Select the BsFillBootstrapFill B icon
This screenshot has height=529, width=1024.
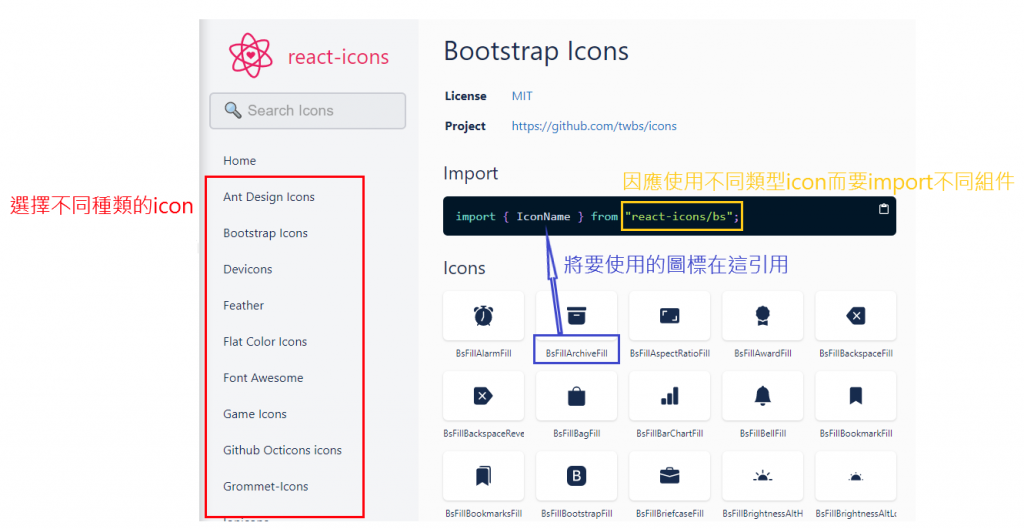pyautogui.click(x=576, y=476)
